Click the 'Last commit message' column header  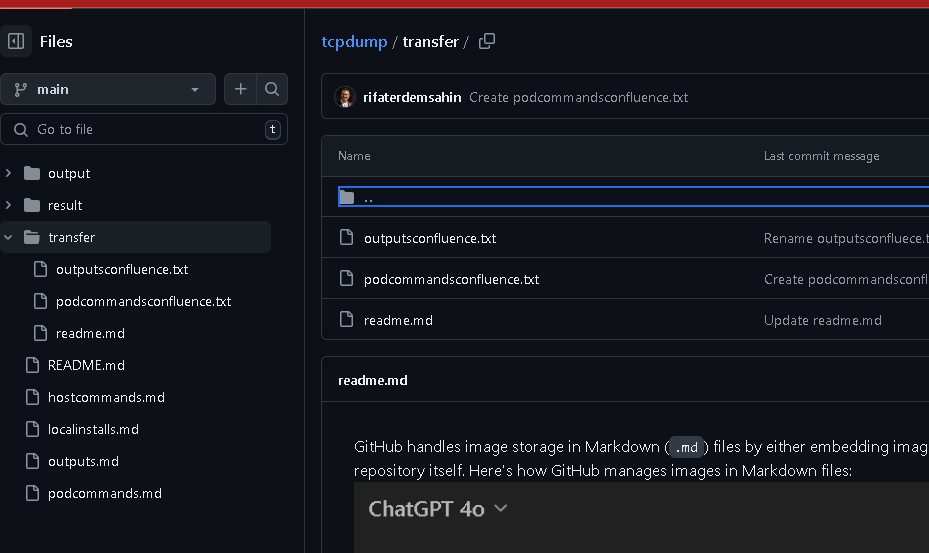click(821, 156)
